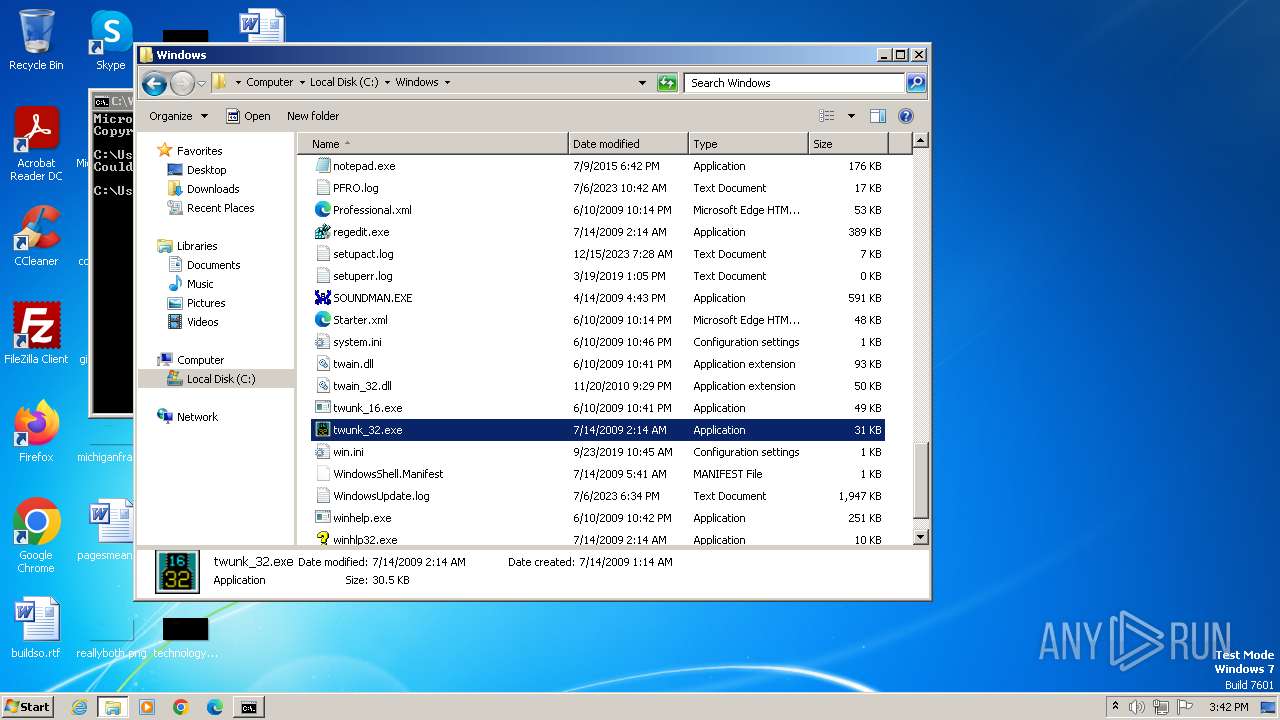Screen dimensions: 1280x720
Task: Click the Explorer Forward navigation button
Action: coord(182,83)
